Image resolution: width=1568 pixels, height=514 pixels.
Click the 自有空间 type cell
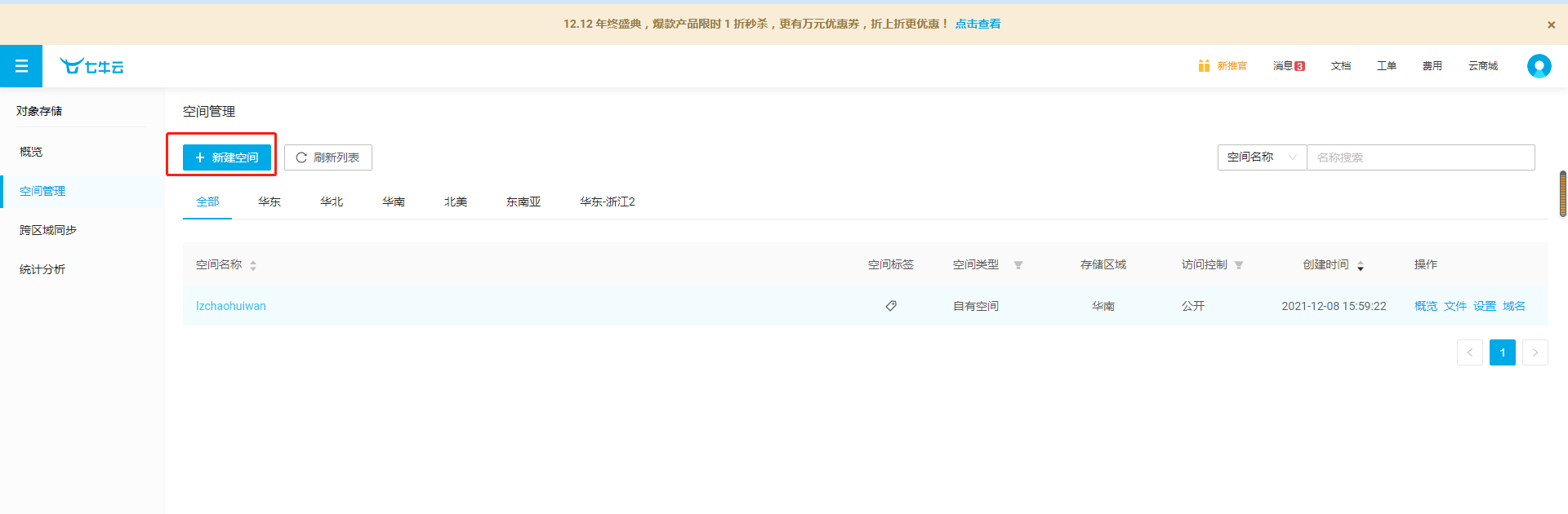coord(976,306)
